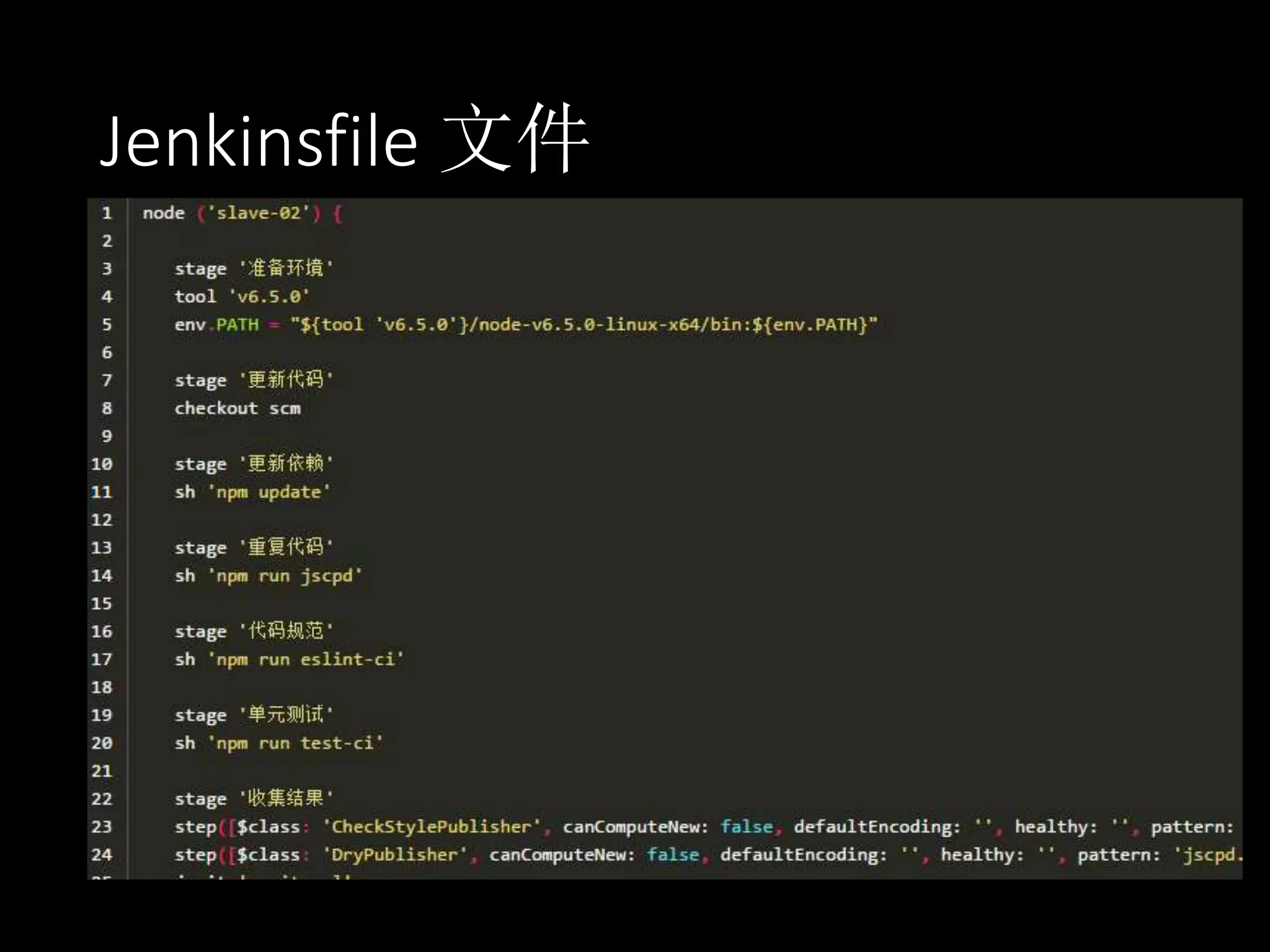Click the code line node ('slave-02') {
Image resolution: width=1270 pixels, height=952 pixels.
(x=242, y=213)
